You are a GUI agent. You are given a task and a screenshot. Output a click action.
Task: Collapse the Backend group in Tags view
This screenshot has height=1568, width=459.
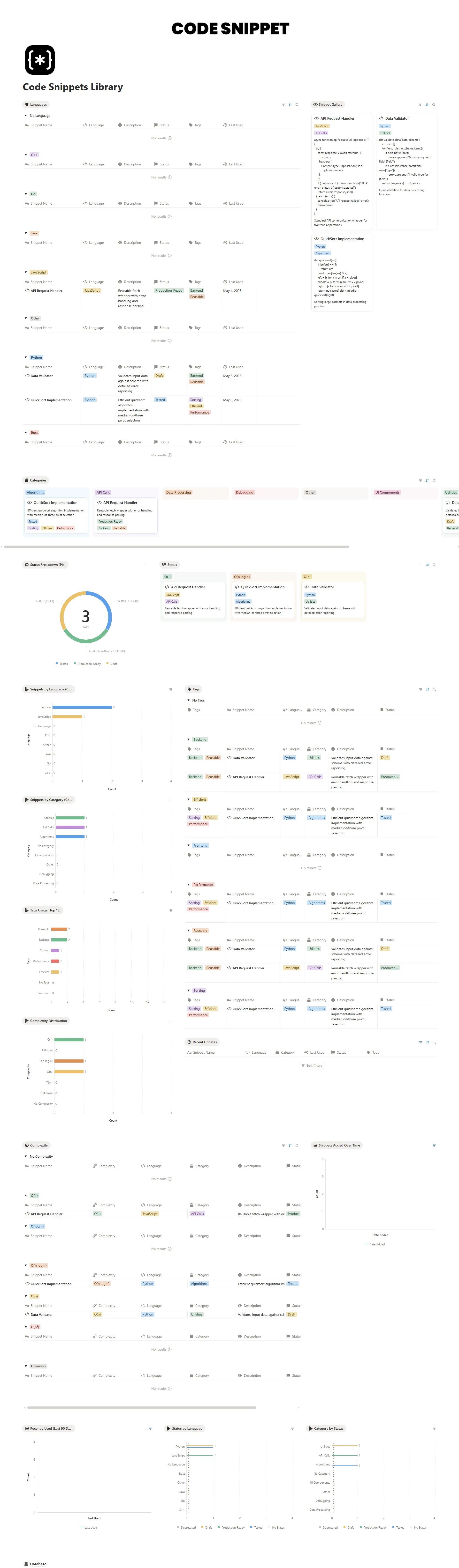coord(188,740)
